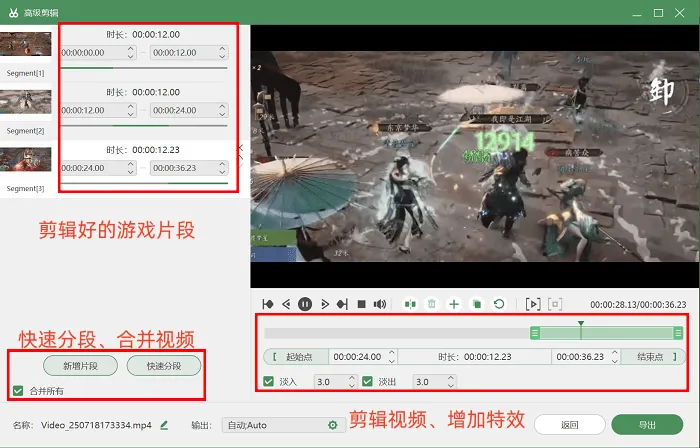The image size is (700, 448).
Task: Decrease the timeline end point time
Action: [615, 361]
